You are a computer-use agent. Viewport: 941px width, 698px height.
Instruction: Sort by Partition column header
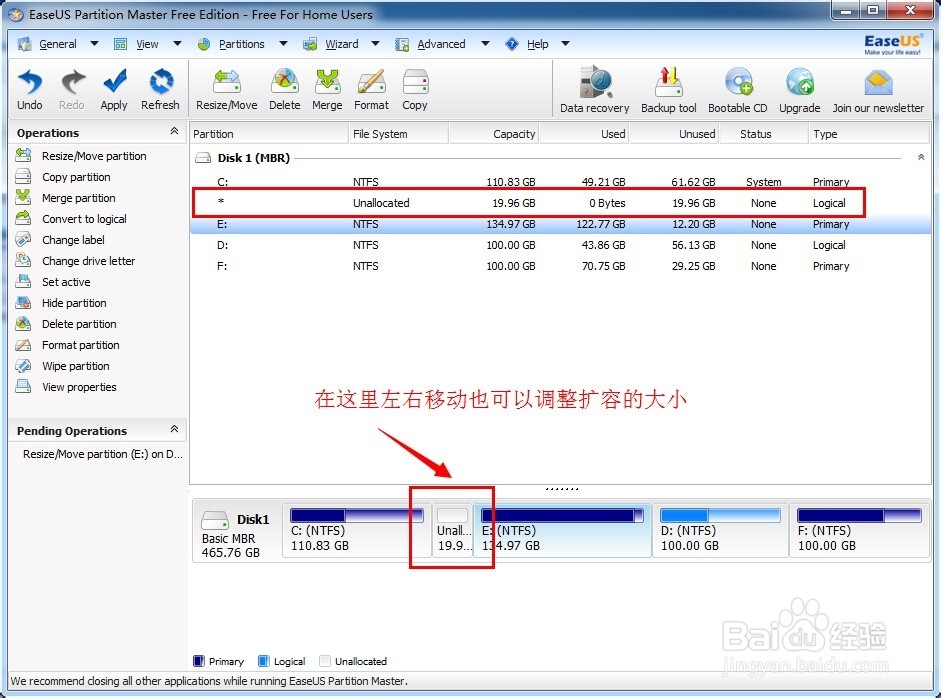pyautogui.click(x=269, y=134)
